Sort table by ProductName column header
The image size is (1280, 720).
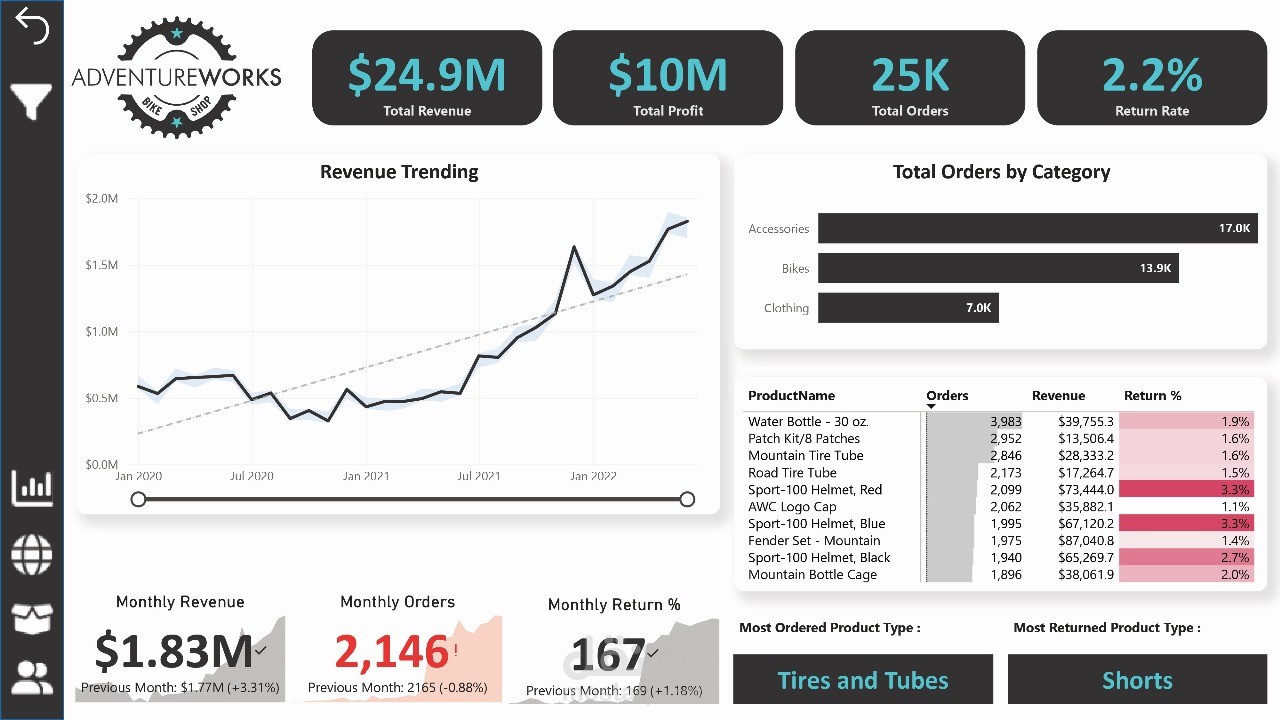[791, 395]
